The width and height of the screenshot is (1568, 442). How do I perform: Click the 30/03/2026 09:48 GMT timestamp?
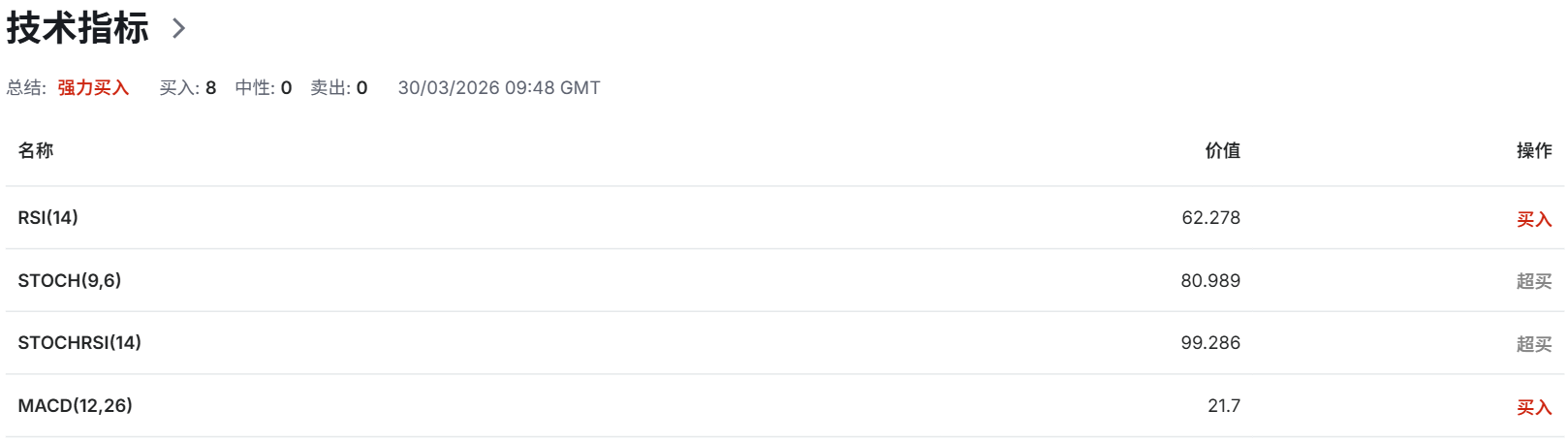[x=499, y=88]
